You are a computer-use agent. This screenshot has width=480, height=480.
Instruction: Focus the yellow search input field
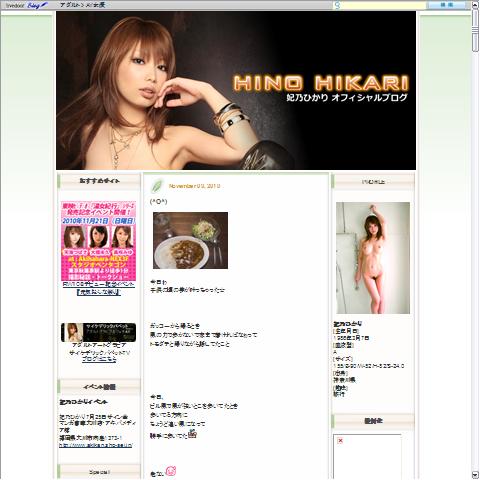(383, 5)
